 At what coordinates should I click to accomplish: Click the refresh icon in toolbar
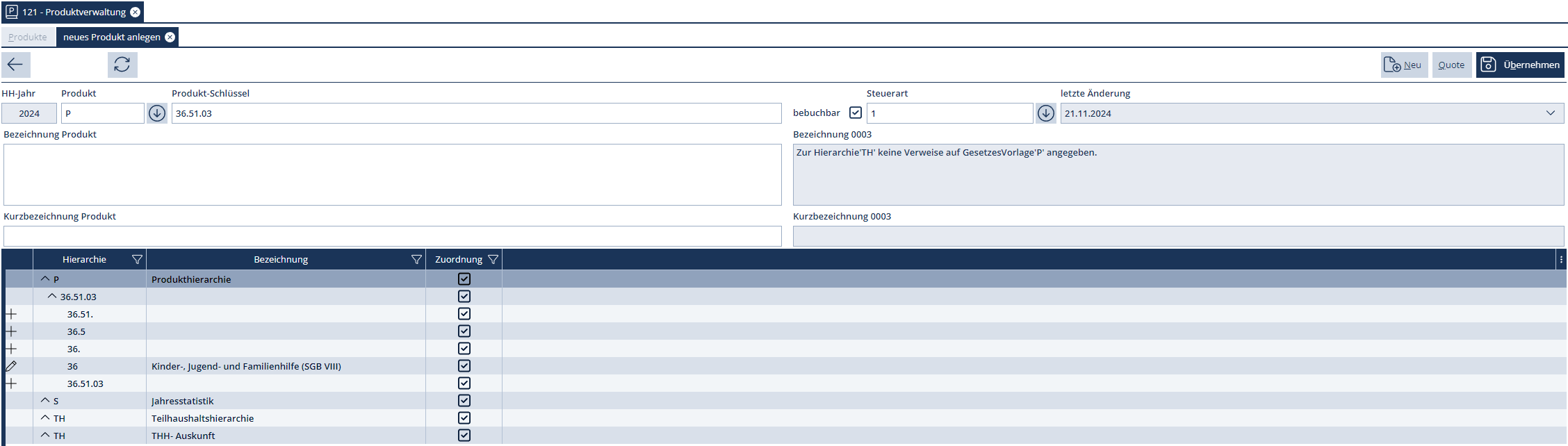point(122,65)
